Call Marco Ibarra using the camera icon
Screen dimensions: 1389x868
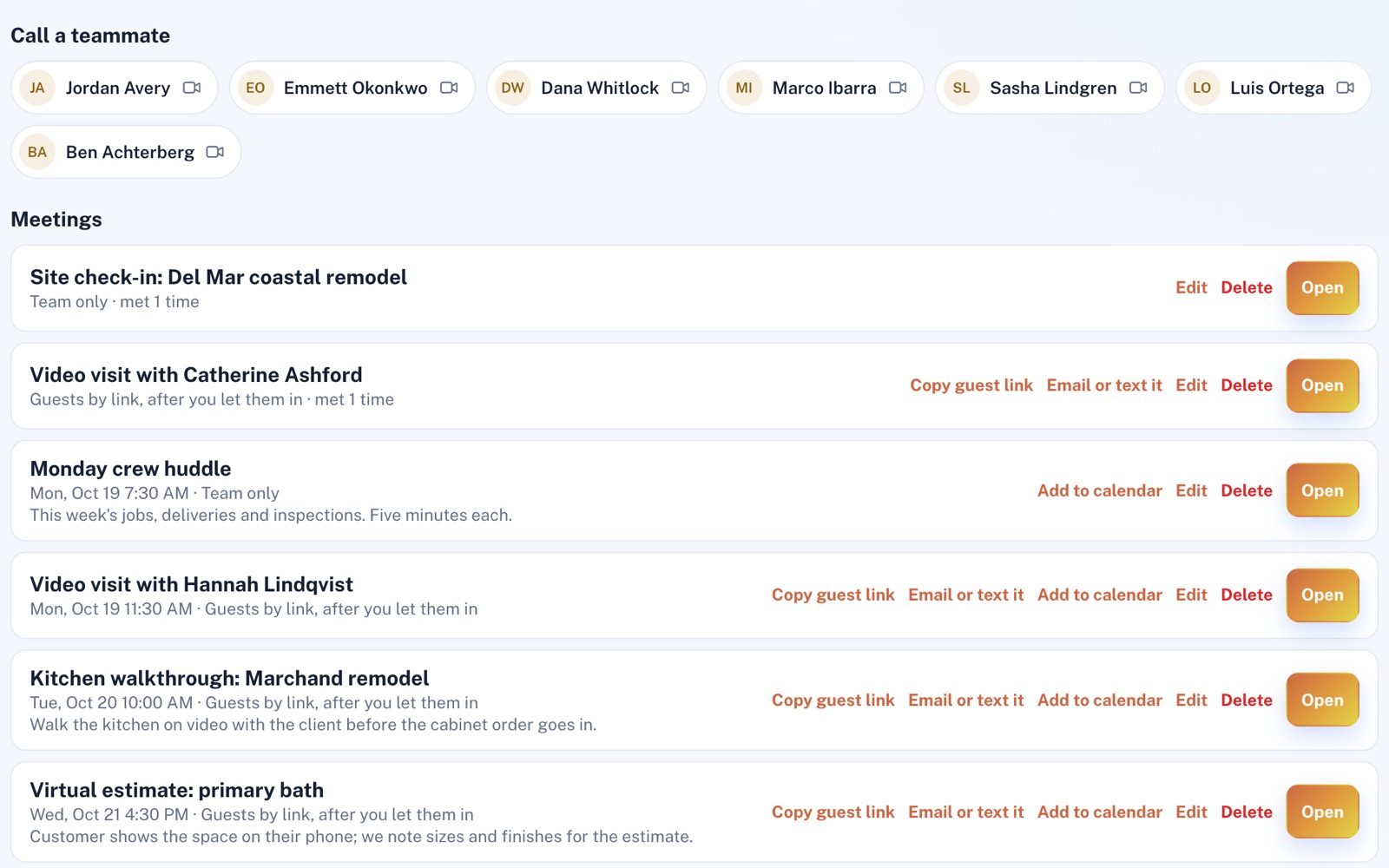point(898,88)
